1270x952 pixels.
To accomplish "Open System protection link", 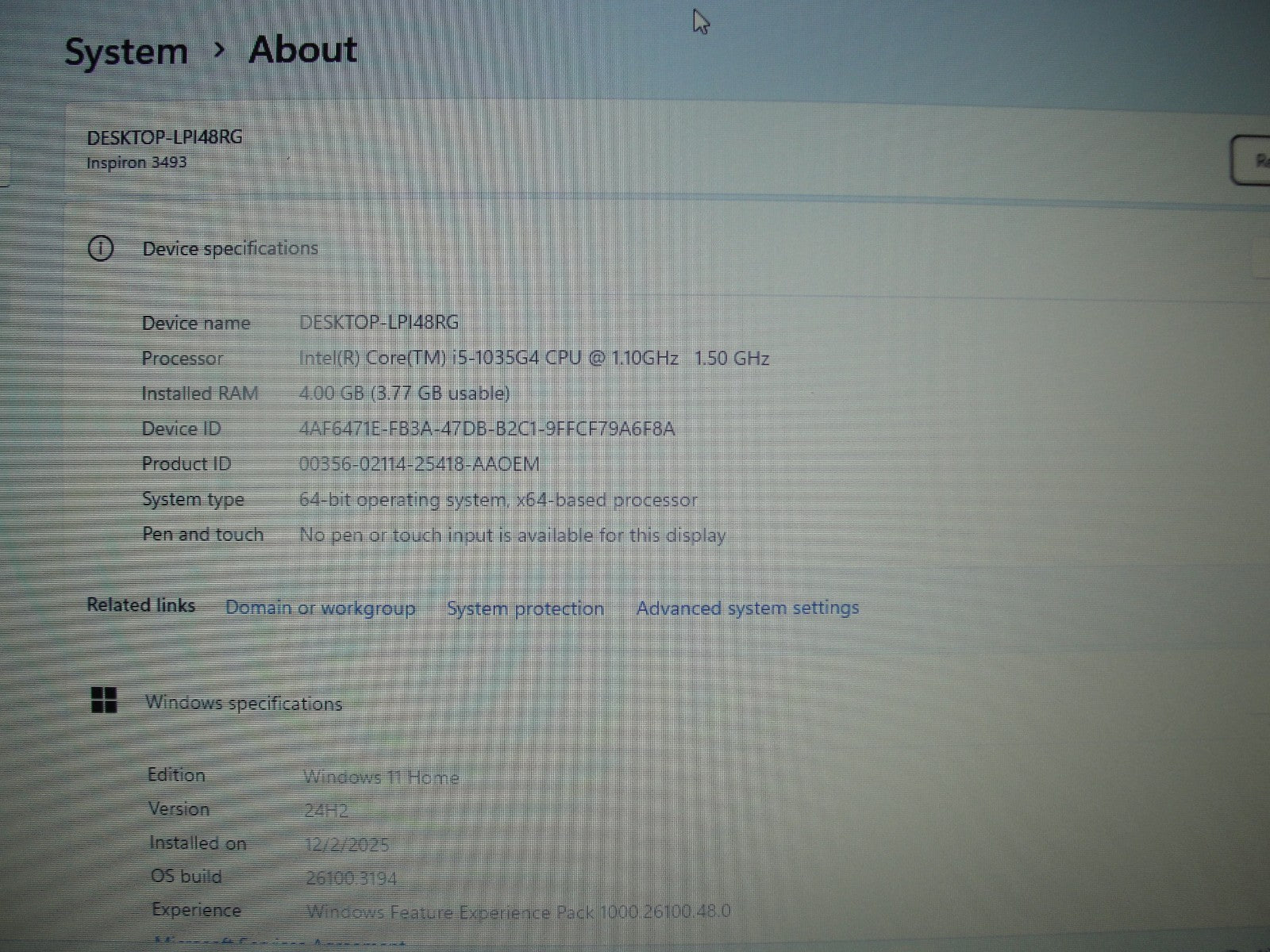I will (525, 608).
